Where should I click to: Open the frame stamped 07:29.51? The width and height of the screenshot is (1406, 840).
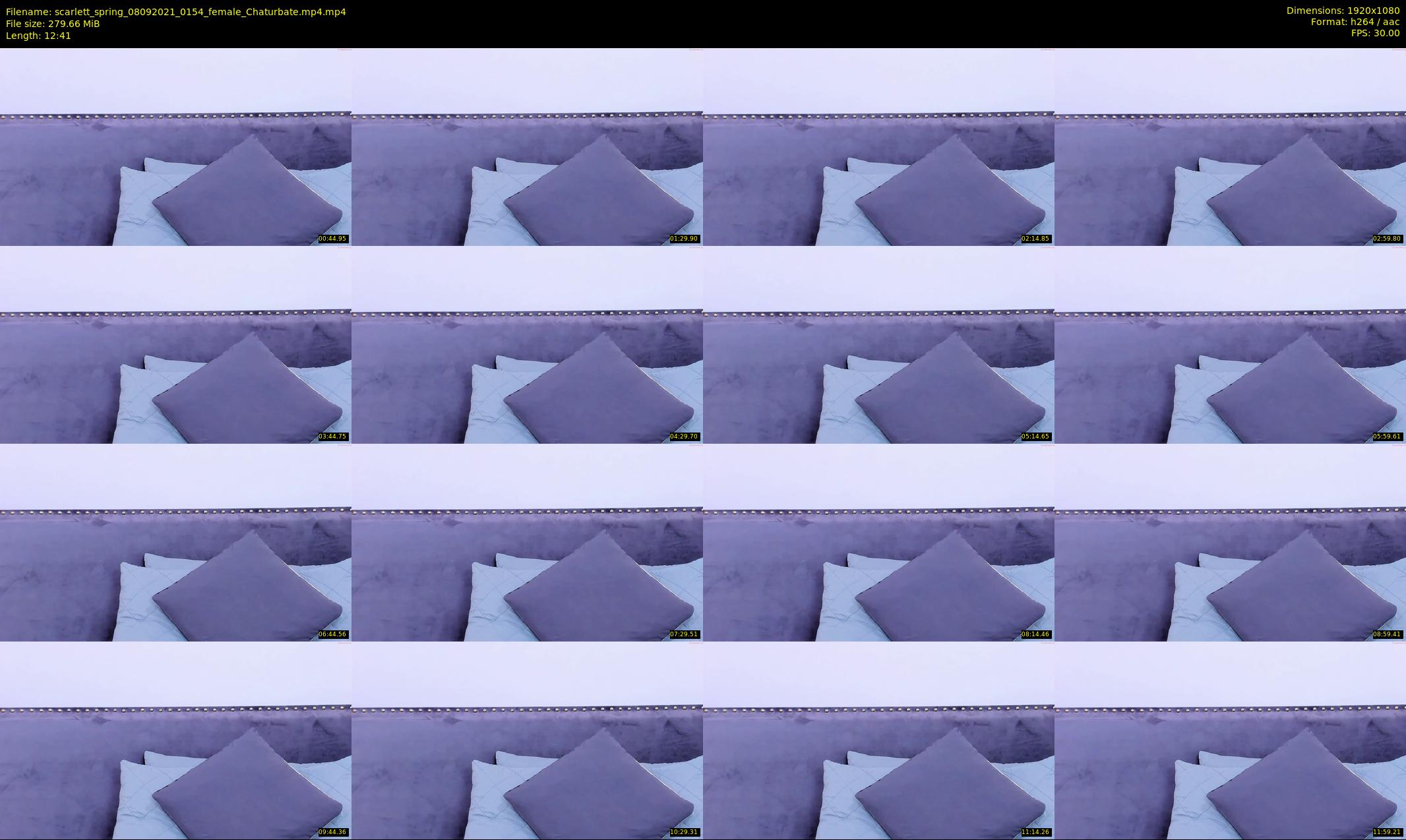point(527,543)
